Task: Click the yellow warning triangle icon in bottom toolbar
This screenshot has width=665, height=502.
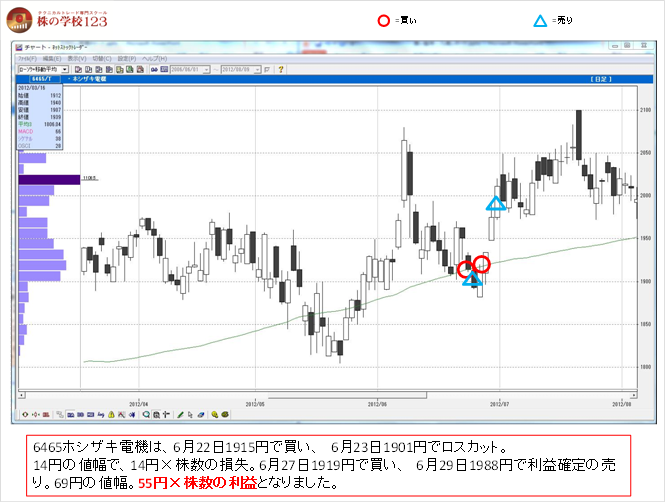Action: tap(111, 415)
